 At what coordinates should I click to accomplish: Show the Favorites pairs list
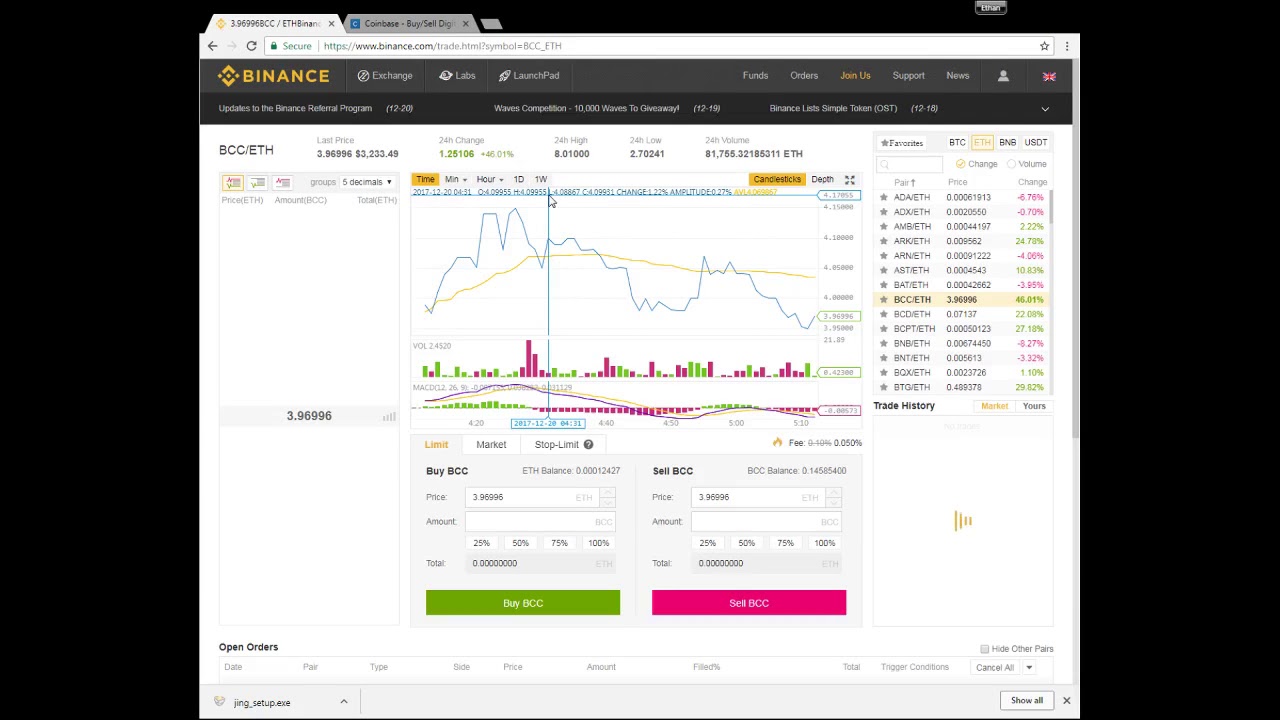902,143
